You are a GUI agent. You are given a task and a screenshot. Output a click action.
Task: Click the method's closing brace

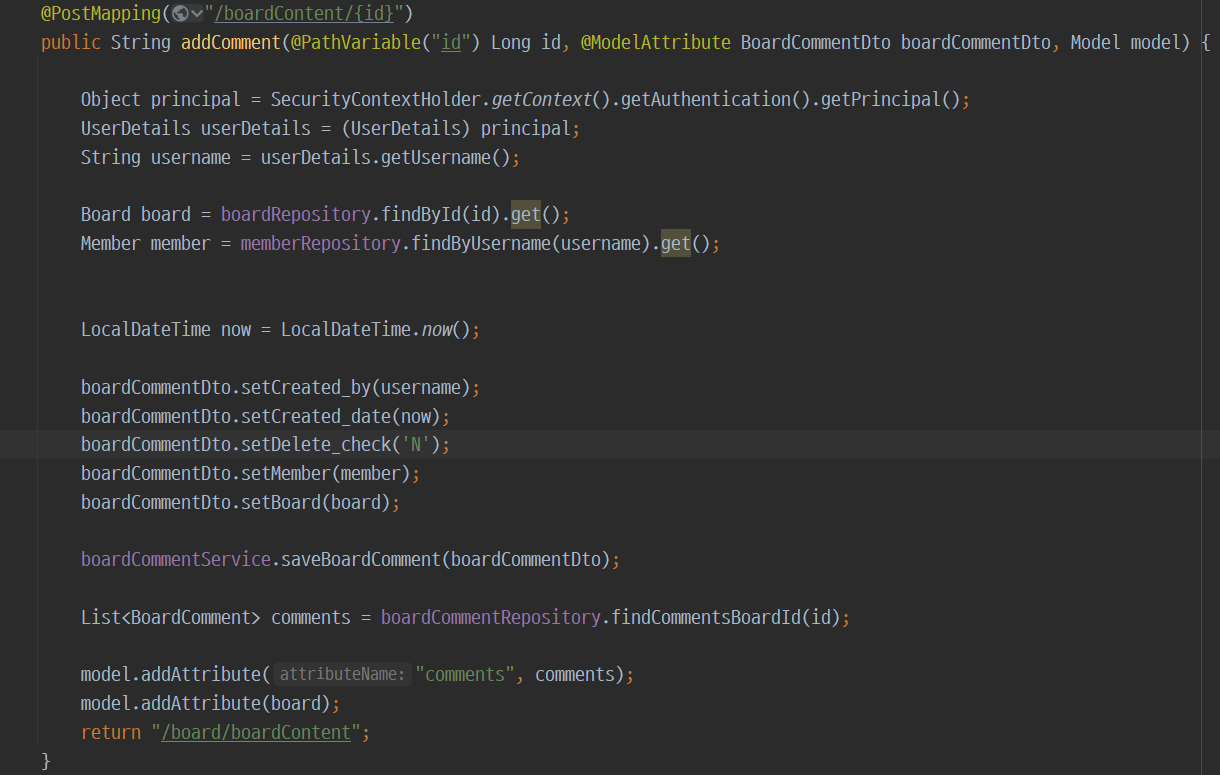point(46,762)
